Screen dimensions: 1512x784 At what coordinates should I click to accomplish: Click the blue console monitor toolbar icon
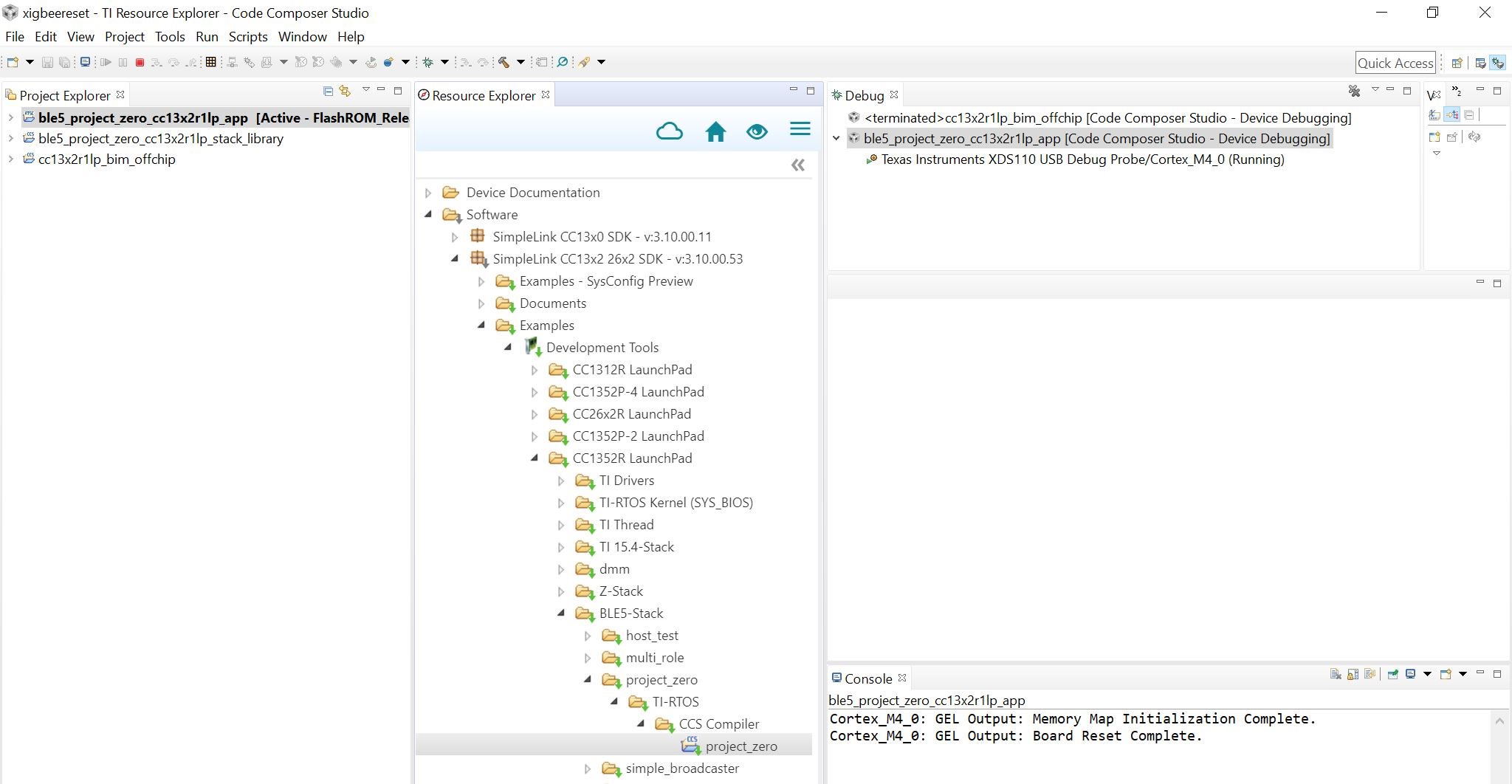86,62
